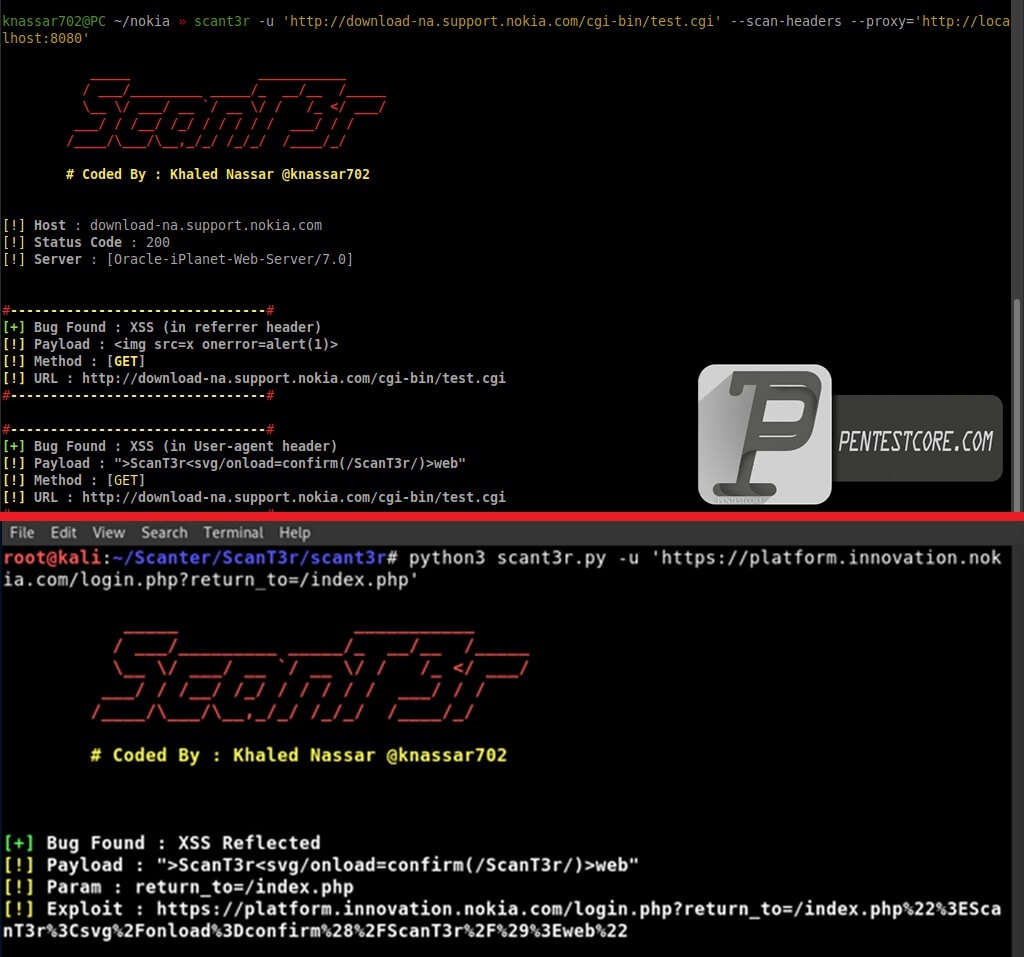Click the 'Exploit : https://platform.innovation.nokia.com' line
This screenshot has height=957, width=1024.
tap(502, 920)
